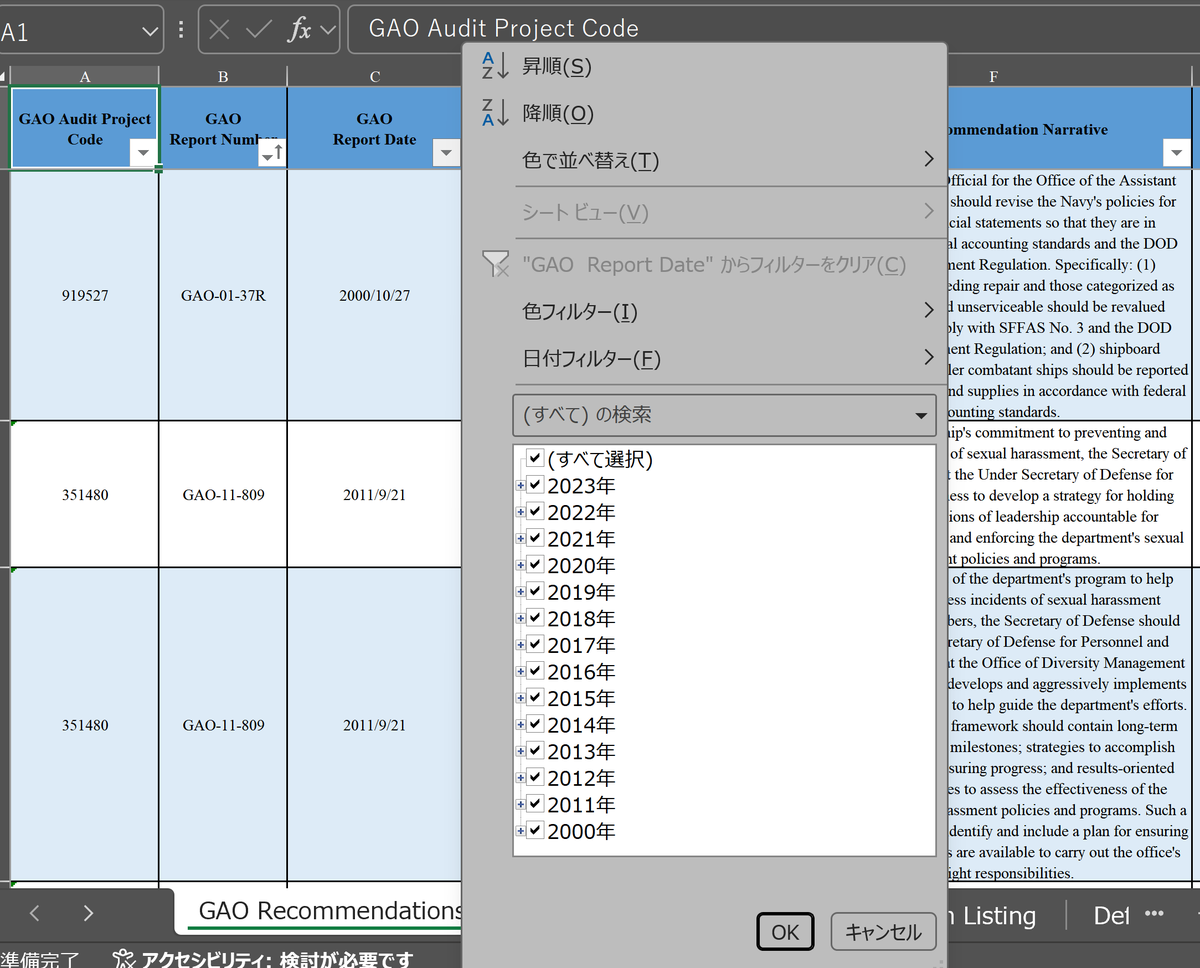Viewport: 1200px width, 968px height.
Task: Uncheck the 2019年 checkbox
Action: [535, 592]
